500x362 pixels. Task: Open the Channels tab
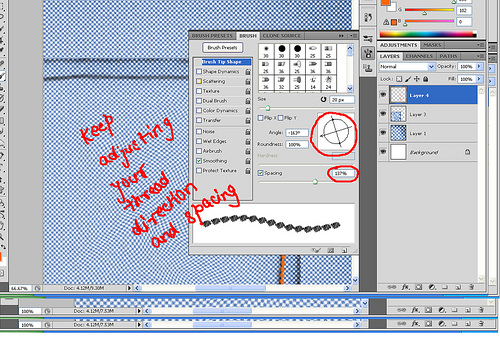coord(419,56)
